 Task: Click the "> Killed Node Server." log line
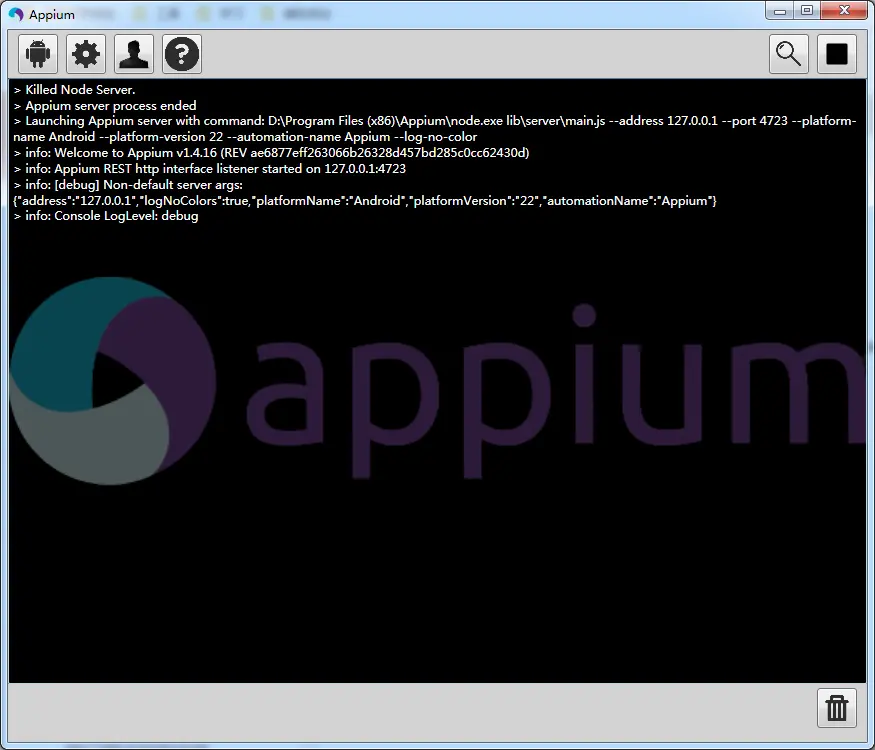(74, 90)
